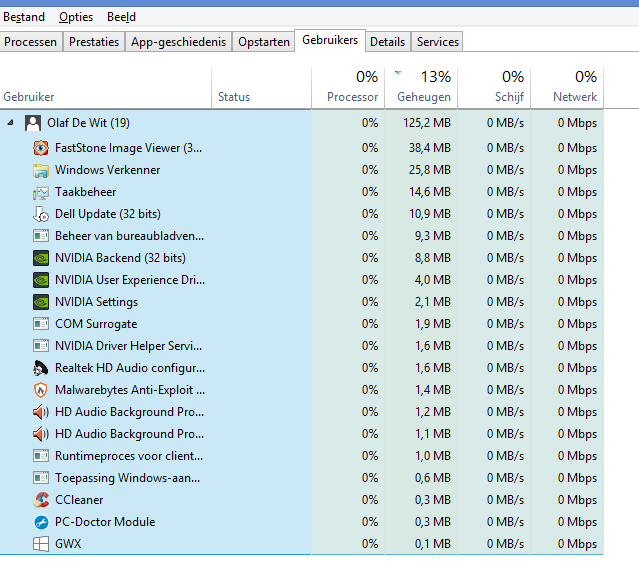Screen dimensions: 639x576
Task: Select the Taakbeheer process name
Action: click(86, 192)
